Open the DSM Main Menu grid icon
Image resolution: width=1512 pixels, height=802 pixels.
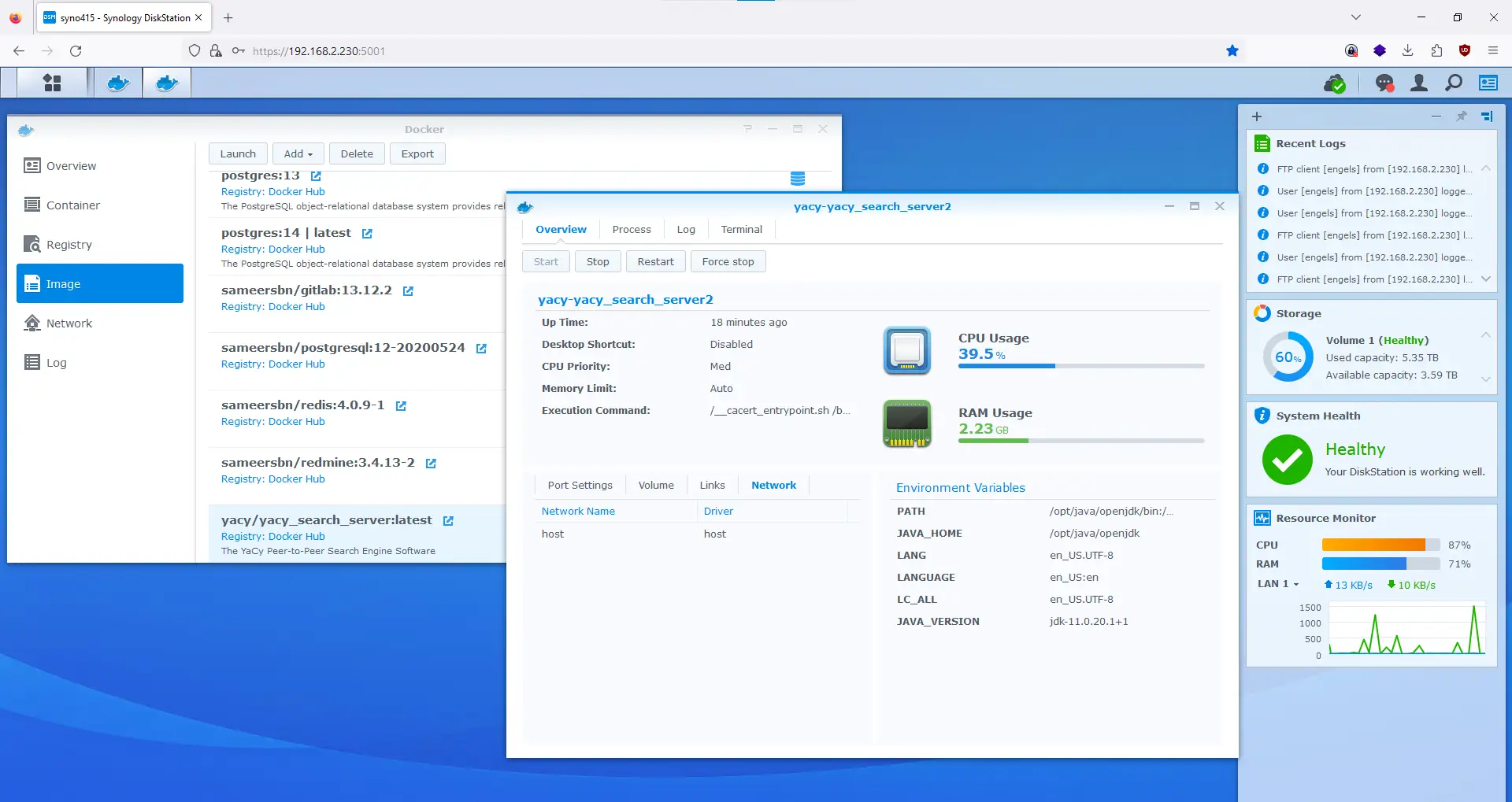(52, 83)
